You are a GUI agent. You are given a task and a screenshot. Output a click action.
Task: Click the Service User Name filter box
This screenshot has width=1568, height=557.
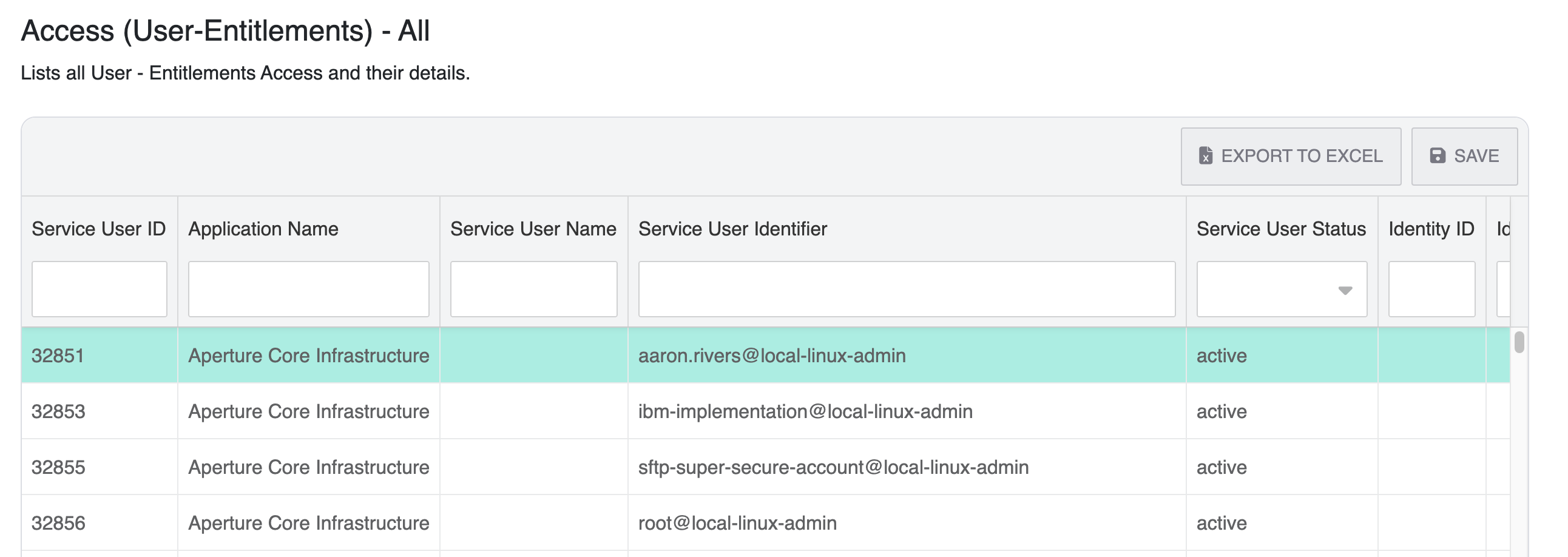533,289
